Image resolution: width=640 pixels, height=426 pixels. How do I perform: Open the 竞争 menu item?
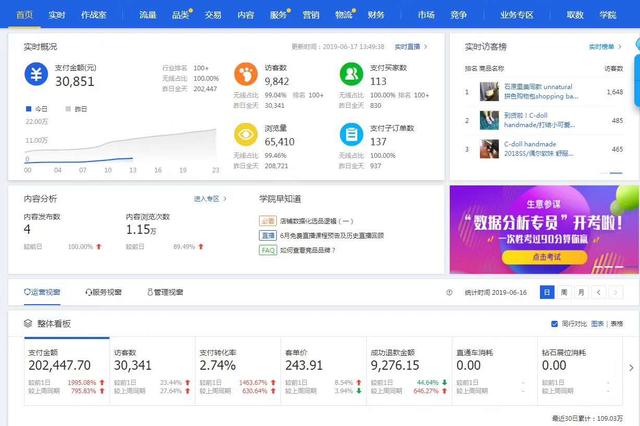pos(459,15)
